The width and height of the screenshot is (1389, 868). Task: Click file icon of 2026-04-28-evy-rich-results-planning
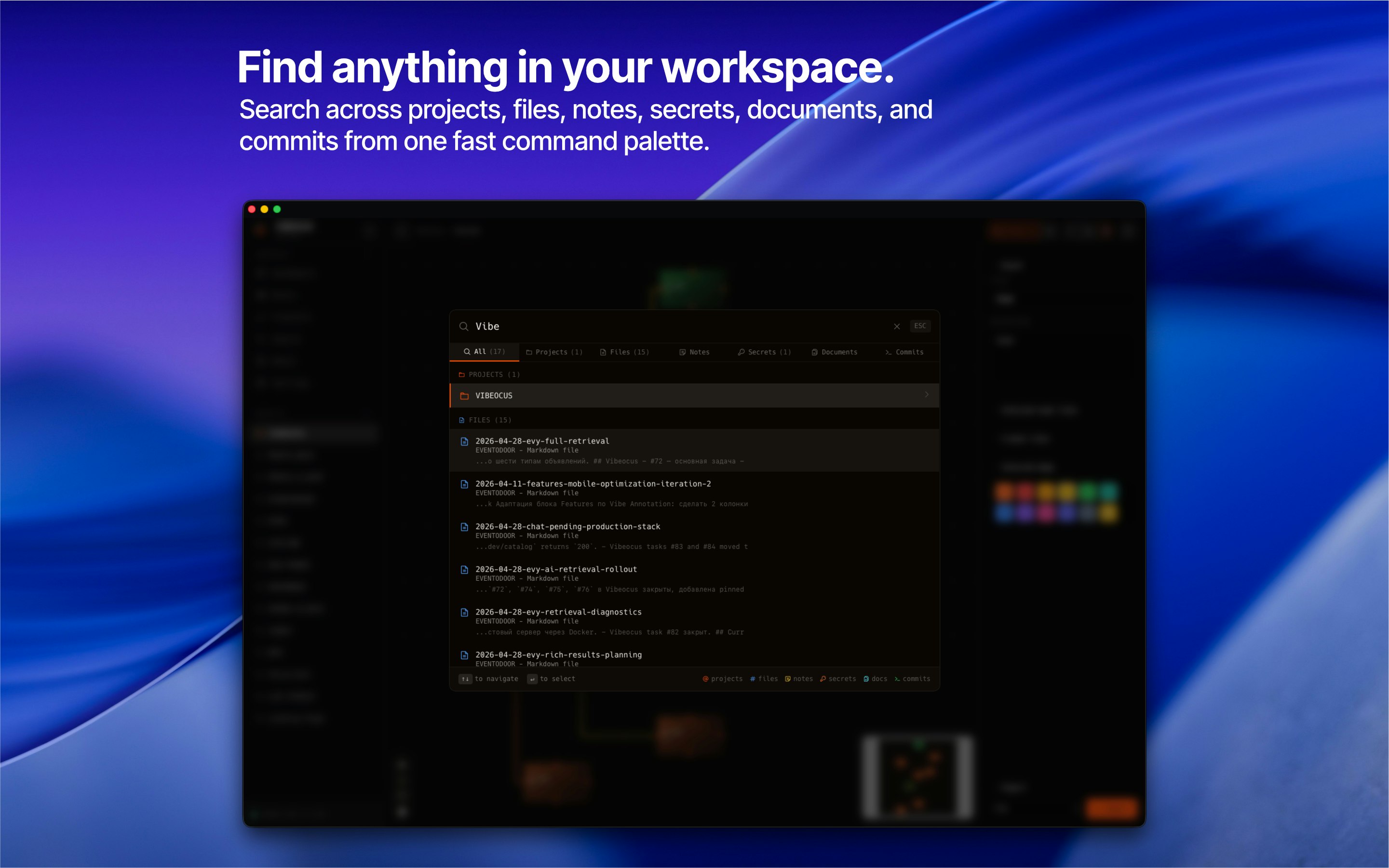pyautogui.click(x=465, y=655)
